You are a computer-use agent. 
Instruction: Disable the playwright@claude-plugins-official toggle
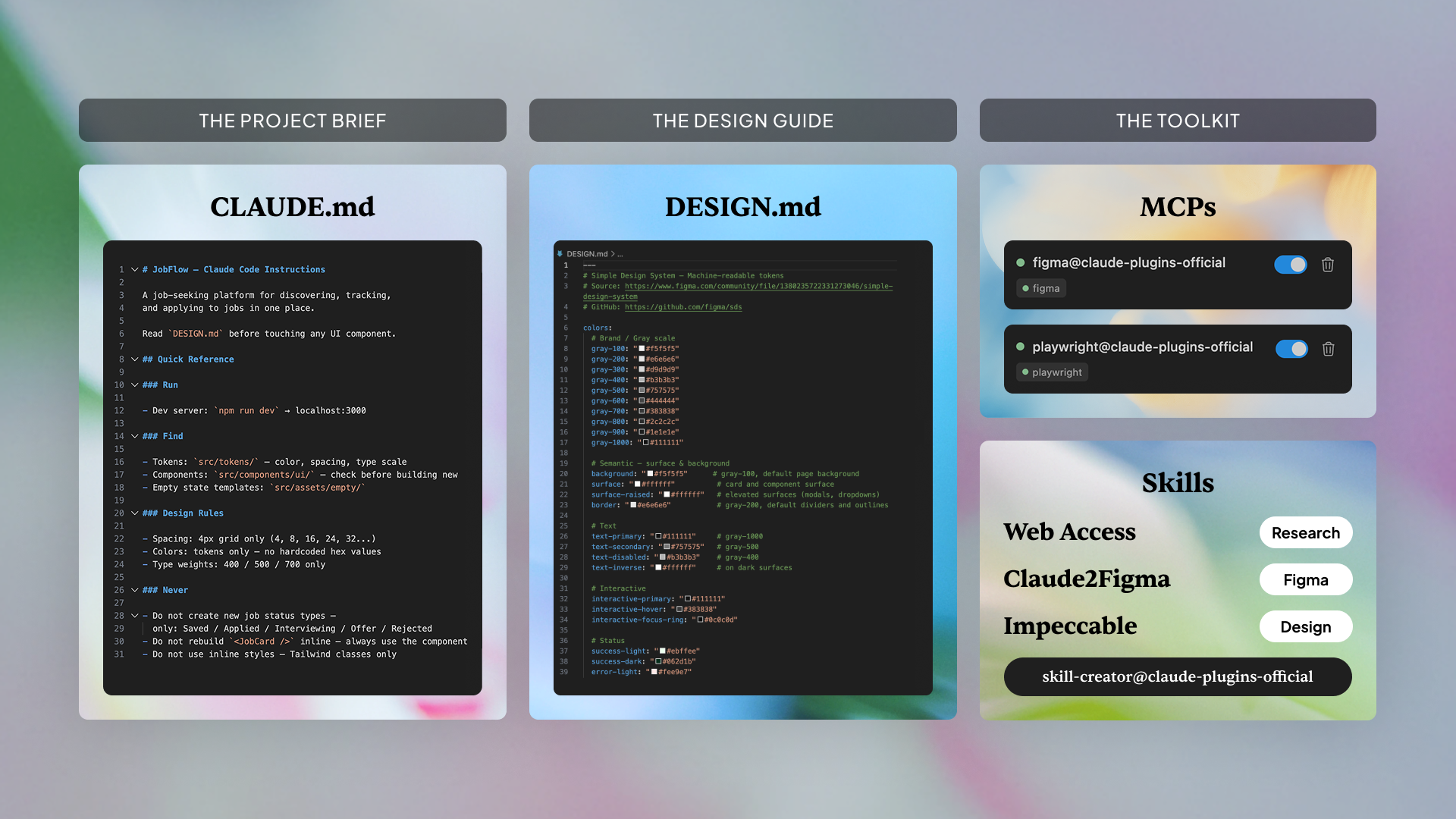[1291, 349]
